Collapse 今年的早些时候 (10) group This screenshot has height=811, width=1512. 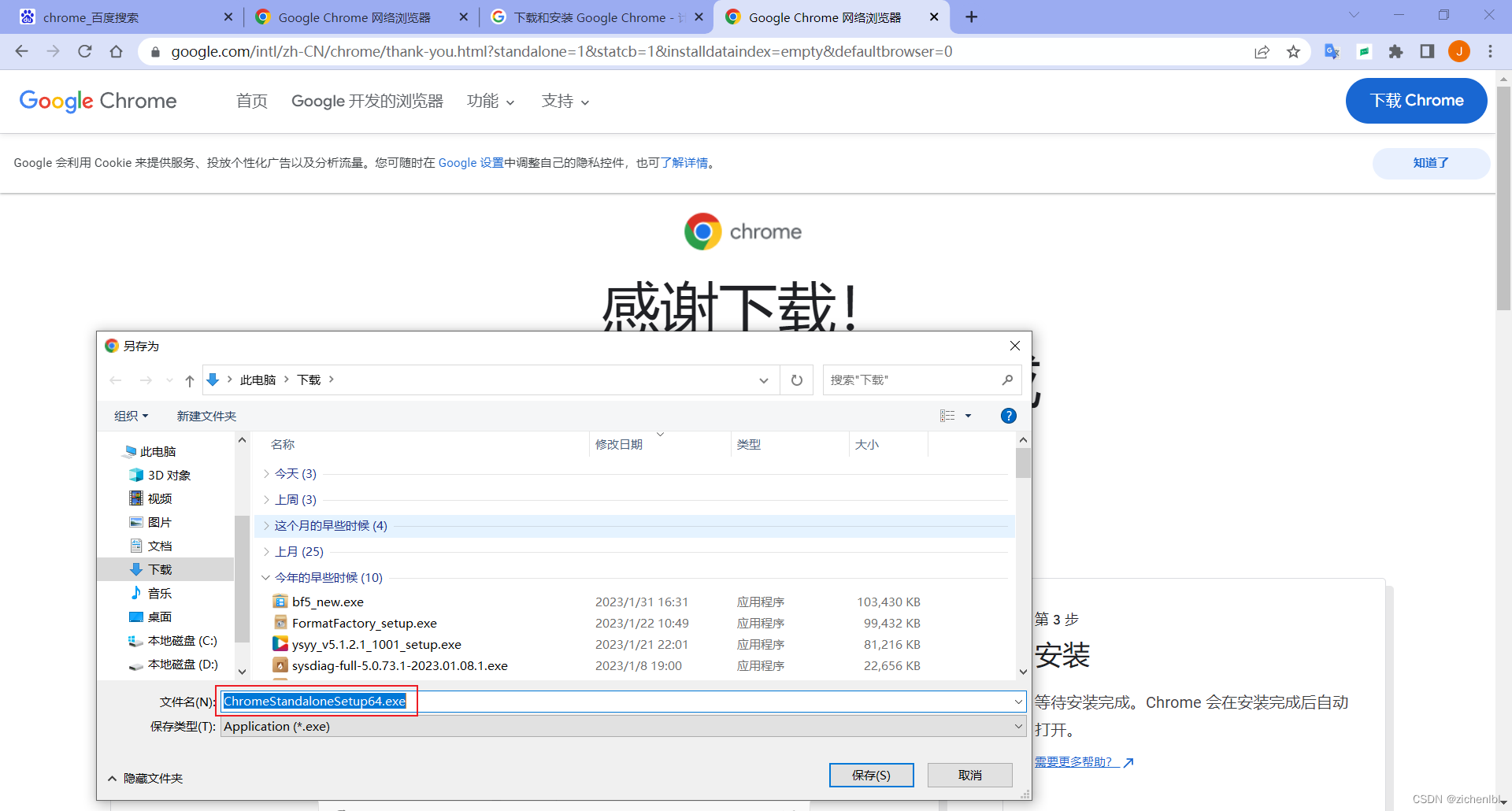[265, 578]
